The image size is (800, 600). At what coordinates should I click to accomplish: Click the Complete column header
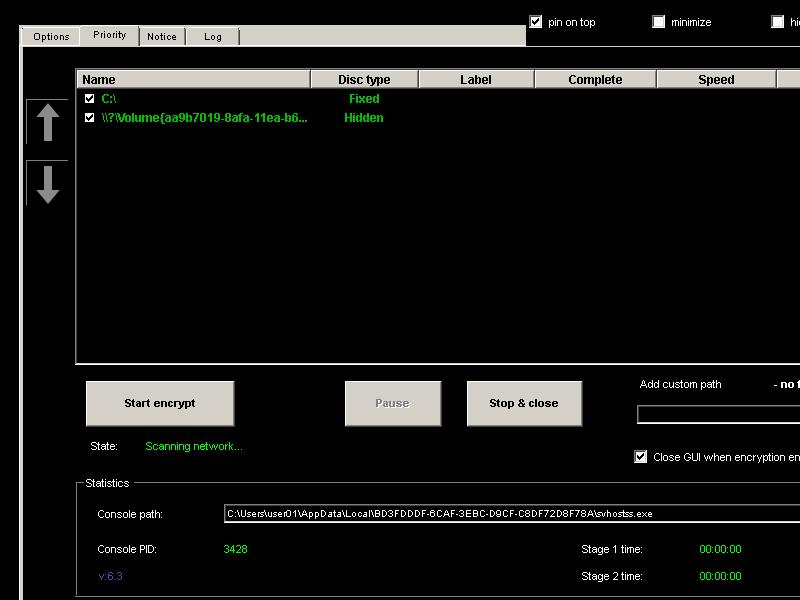coord(595,80)
